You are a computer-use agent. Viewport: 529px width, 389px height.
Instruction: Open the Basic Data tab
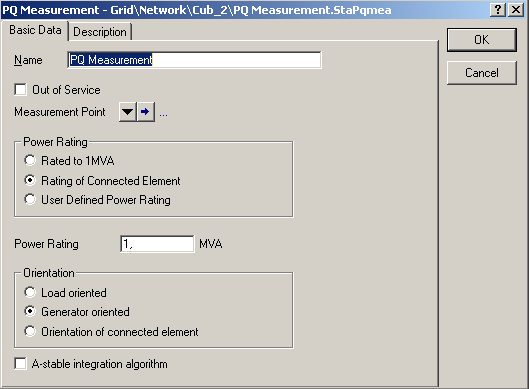[35, 30]
